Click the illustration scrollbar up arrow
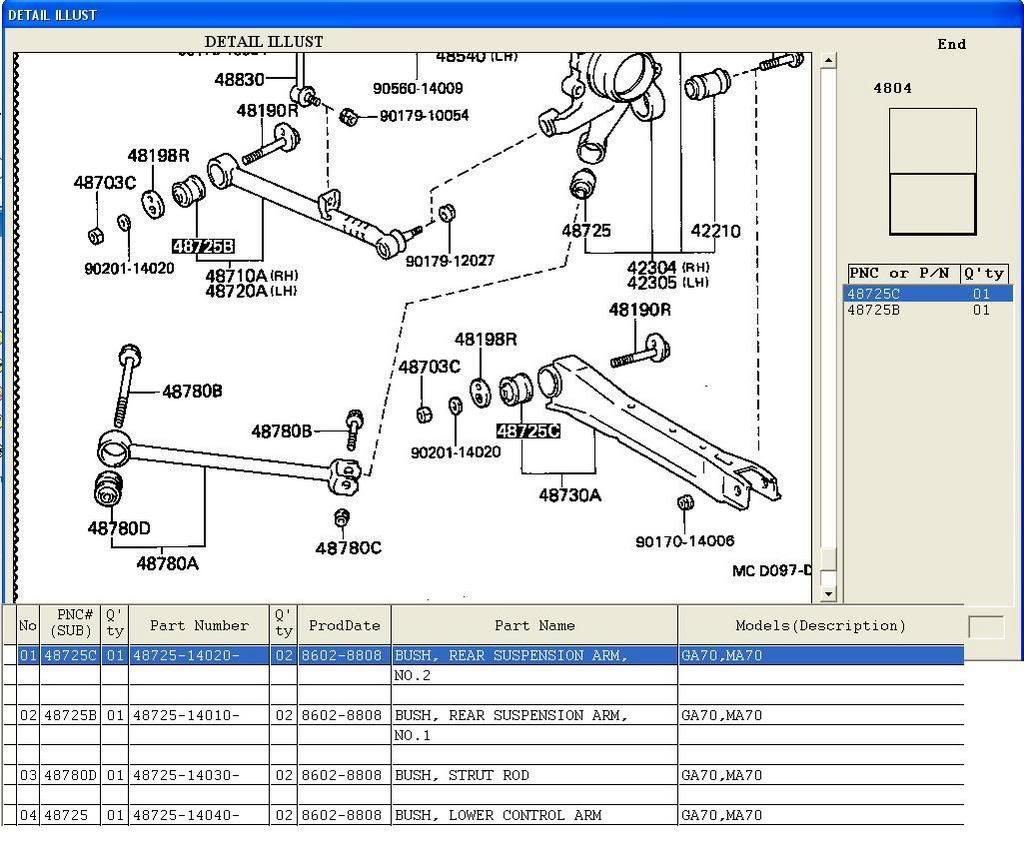The height and width of the screenshot is (855, 1024). pos(827,61)
